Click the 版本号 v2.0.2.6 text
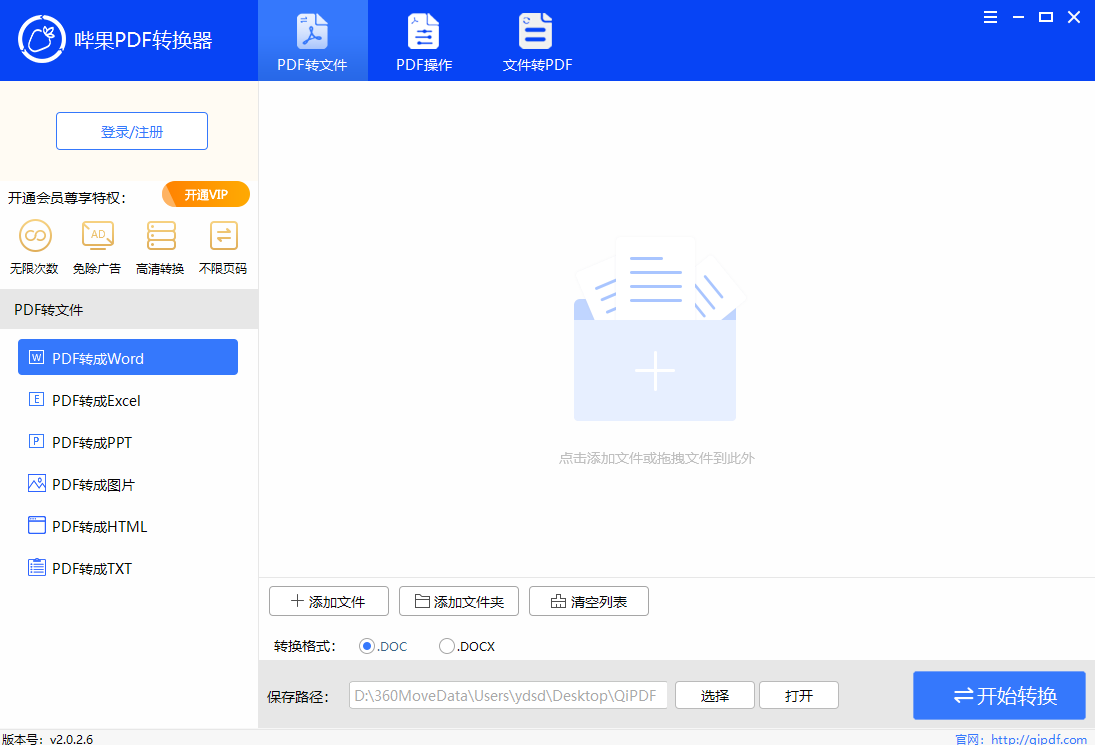Image resolution: width=1095 pixels, height=745 pixels. pyautogui.click(x=47, y=739)
